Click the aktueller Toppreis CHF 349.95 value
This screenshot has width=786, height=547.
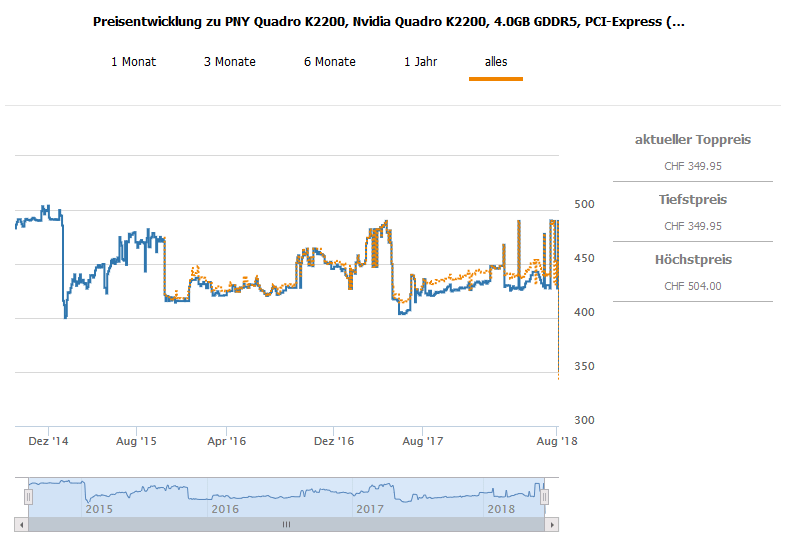[x=693, y=166]
